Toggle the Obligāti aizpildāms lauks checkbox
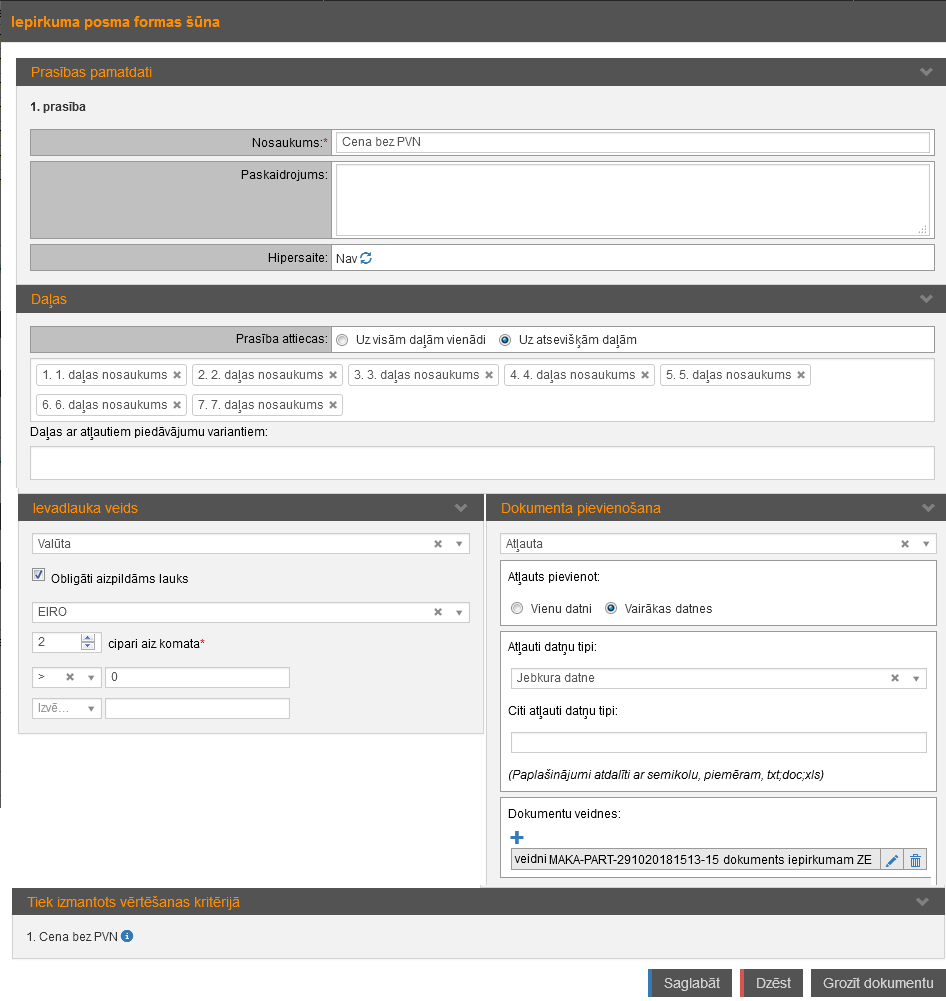 point(39,575)
